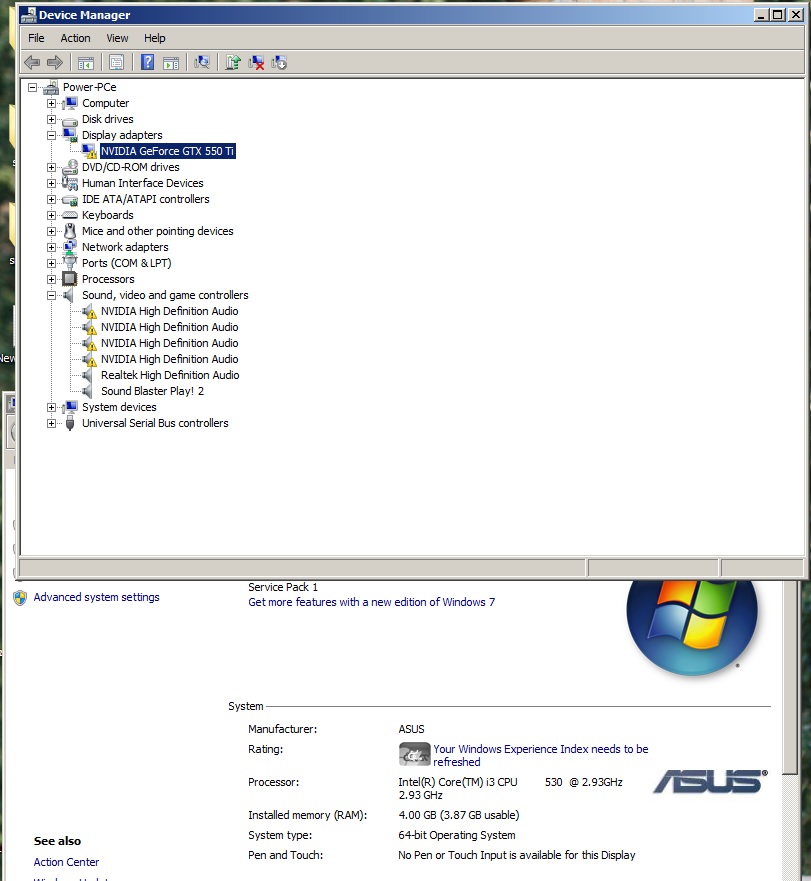Expand the Disk drives category
811x881 pixels.
pyautogui.click(x=52, y=119)
